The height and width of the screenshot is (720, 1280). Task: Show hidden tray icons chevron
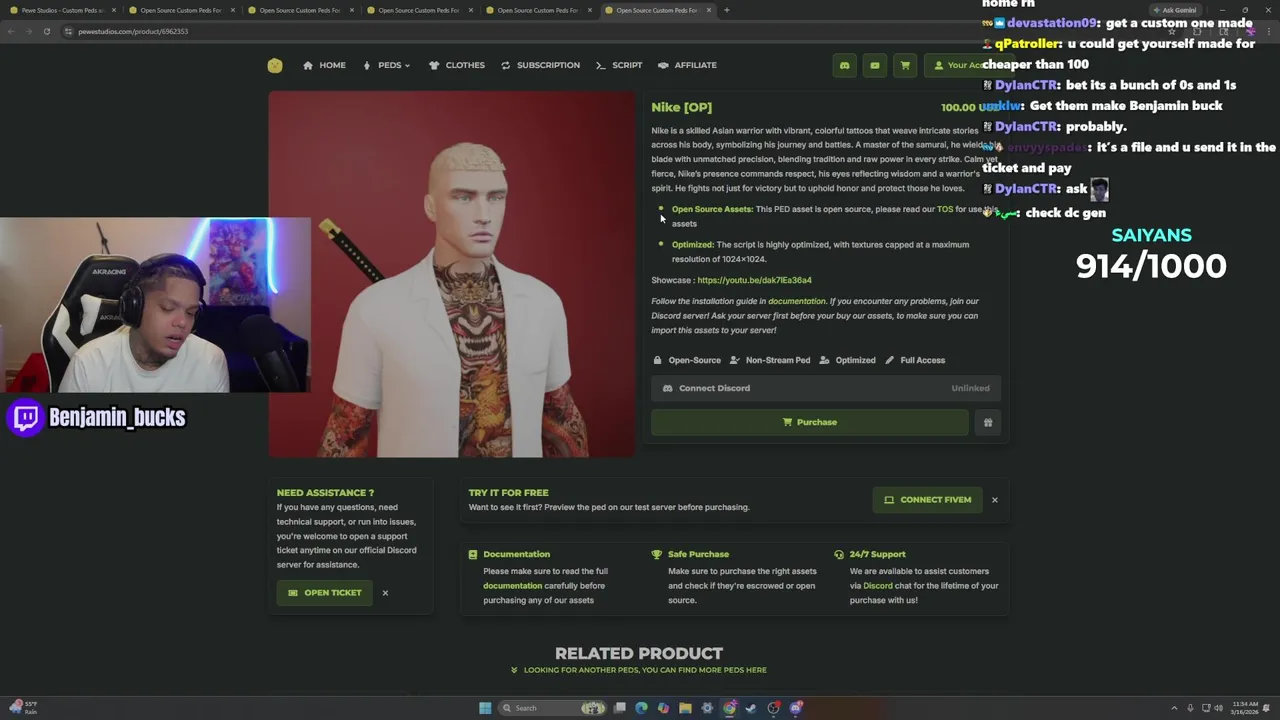tap(1174, 708)
